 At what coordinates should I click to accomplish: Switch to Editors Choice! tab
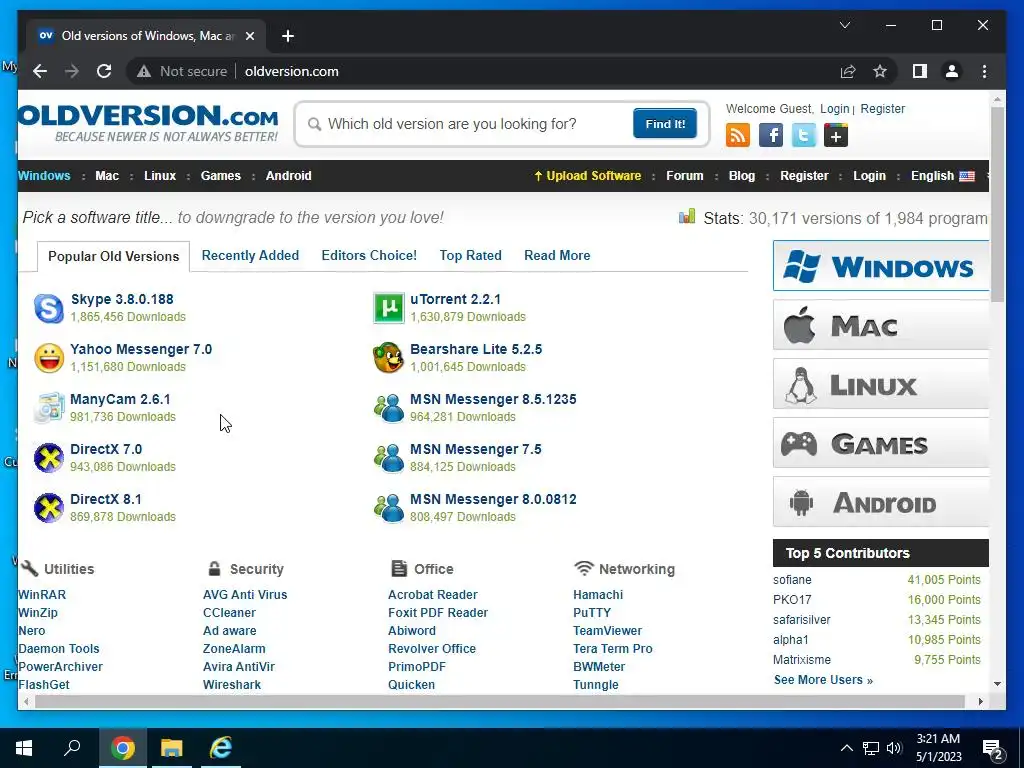tap(369, 255)
